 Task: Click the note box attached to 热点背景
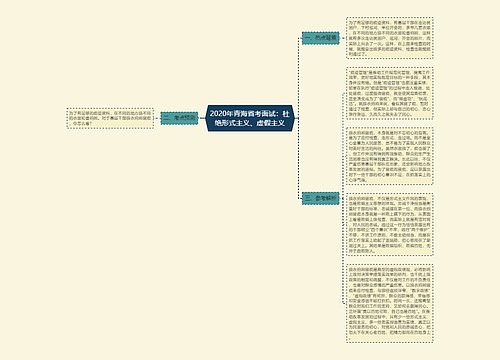pos(390,38)
